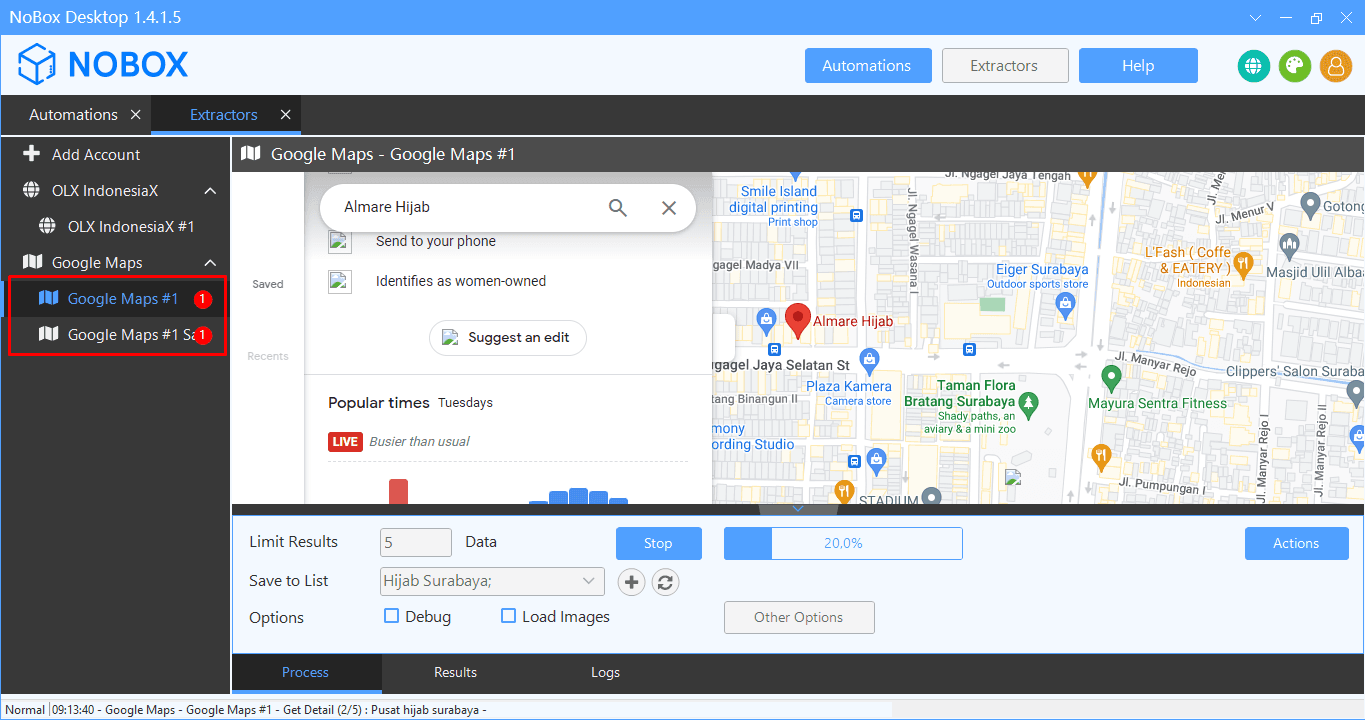Clear the Almare Hijab search with X

pyautogui.click(x=669, y=207)
